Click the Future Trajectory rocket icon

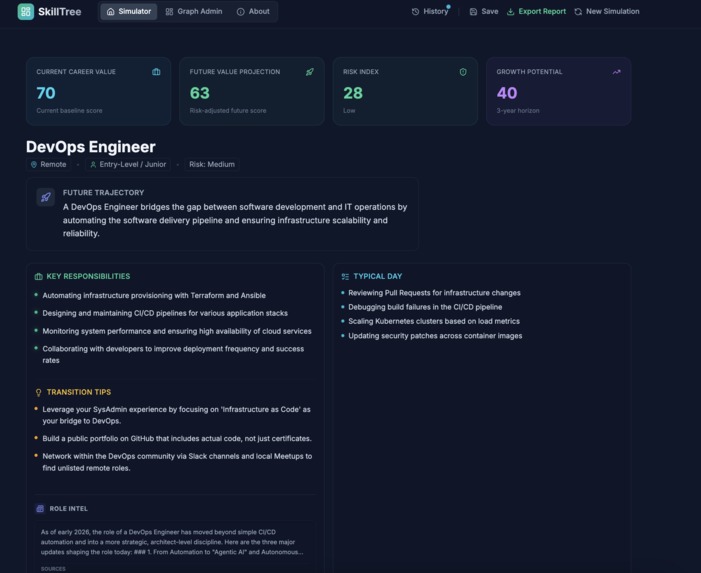[x=46, y=197]
